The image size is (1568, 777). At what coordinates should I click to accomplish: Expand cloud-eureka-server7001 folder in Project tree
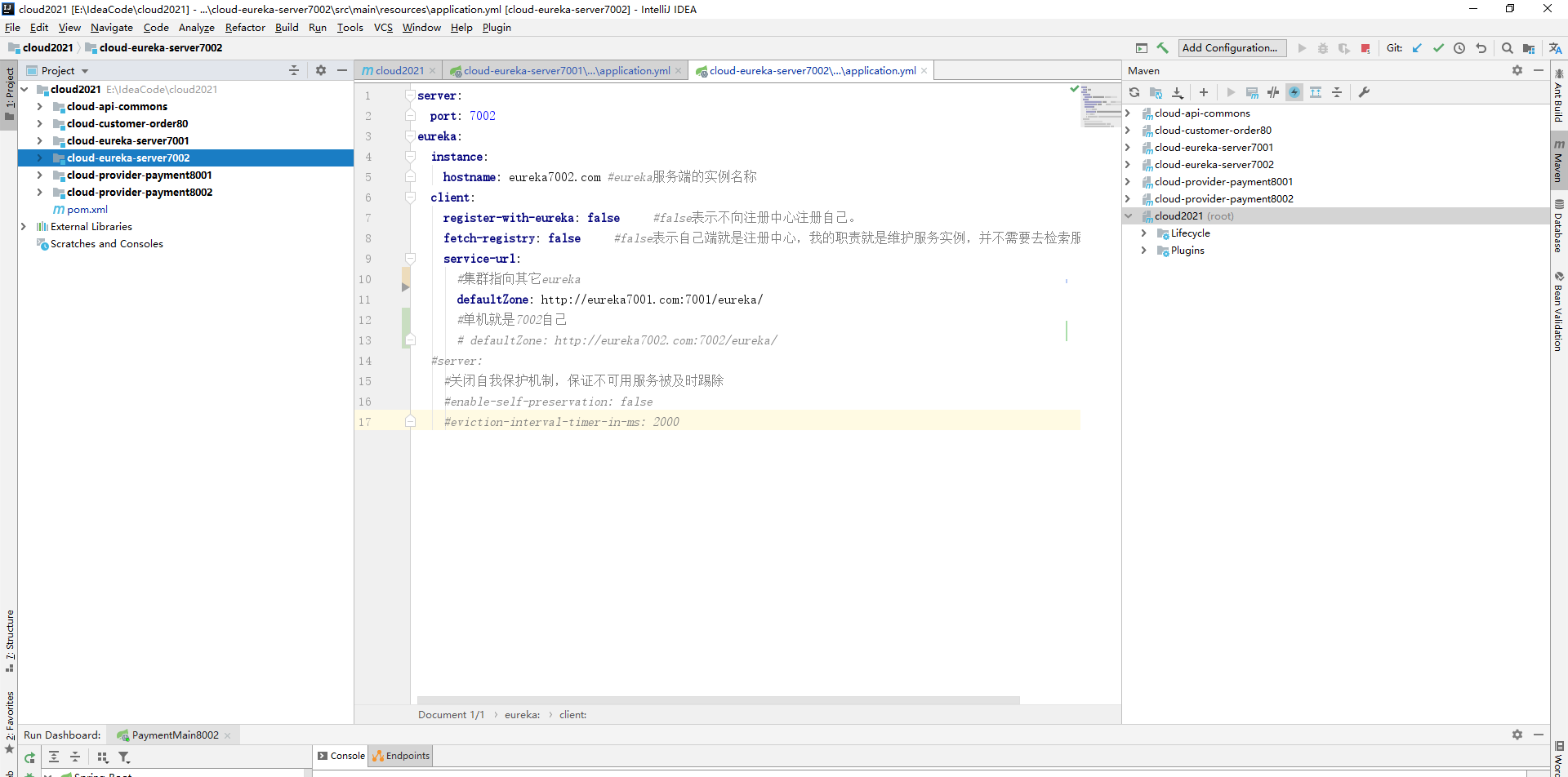[x=39, y=141]
